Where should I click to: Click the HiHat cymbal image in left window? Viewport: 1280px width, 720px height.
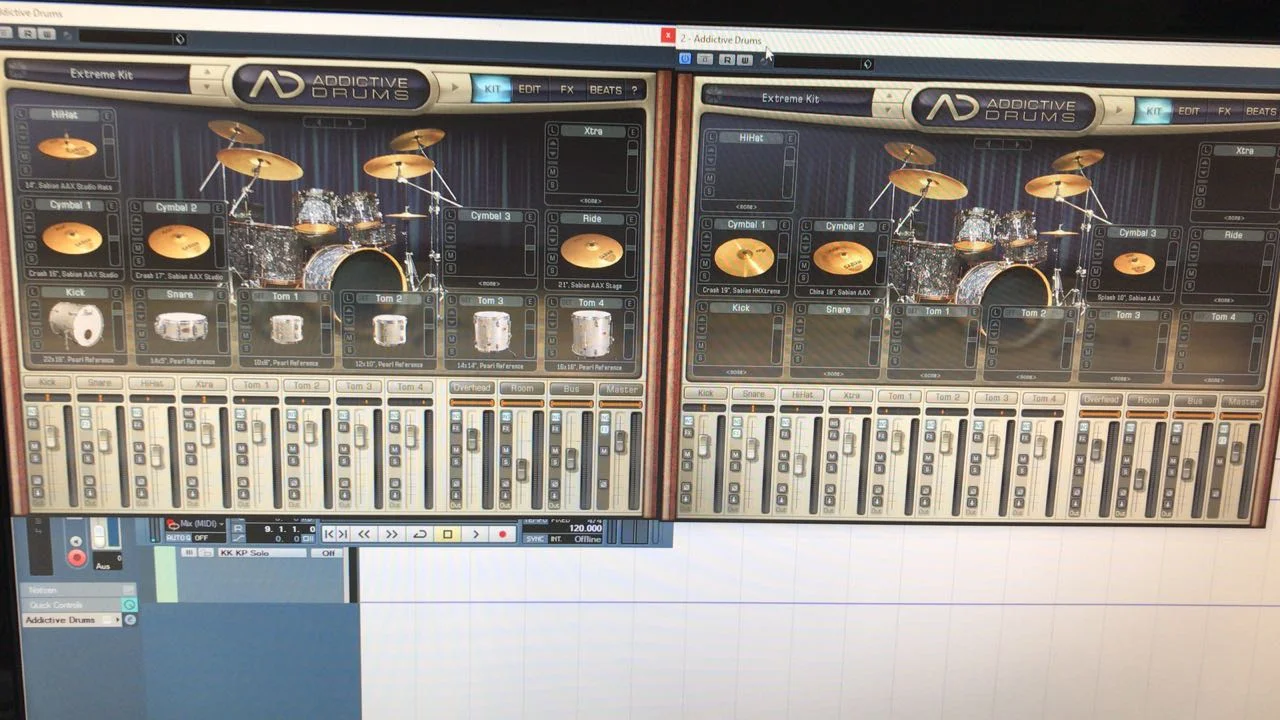pos(68,148)
